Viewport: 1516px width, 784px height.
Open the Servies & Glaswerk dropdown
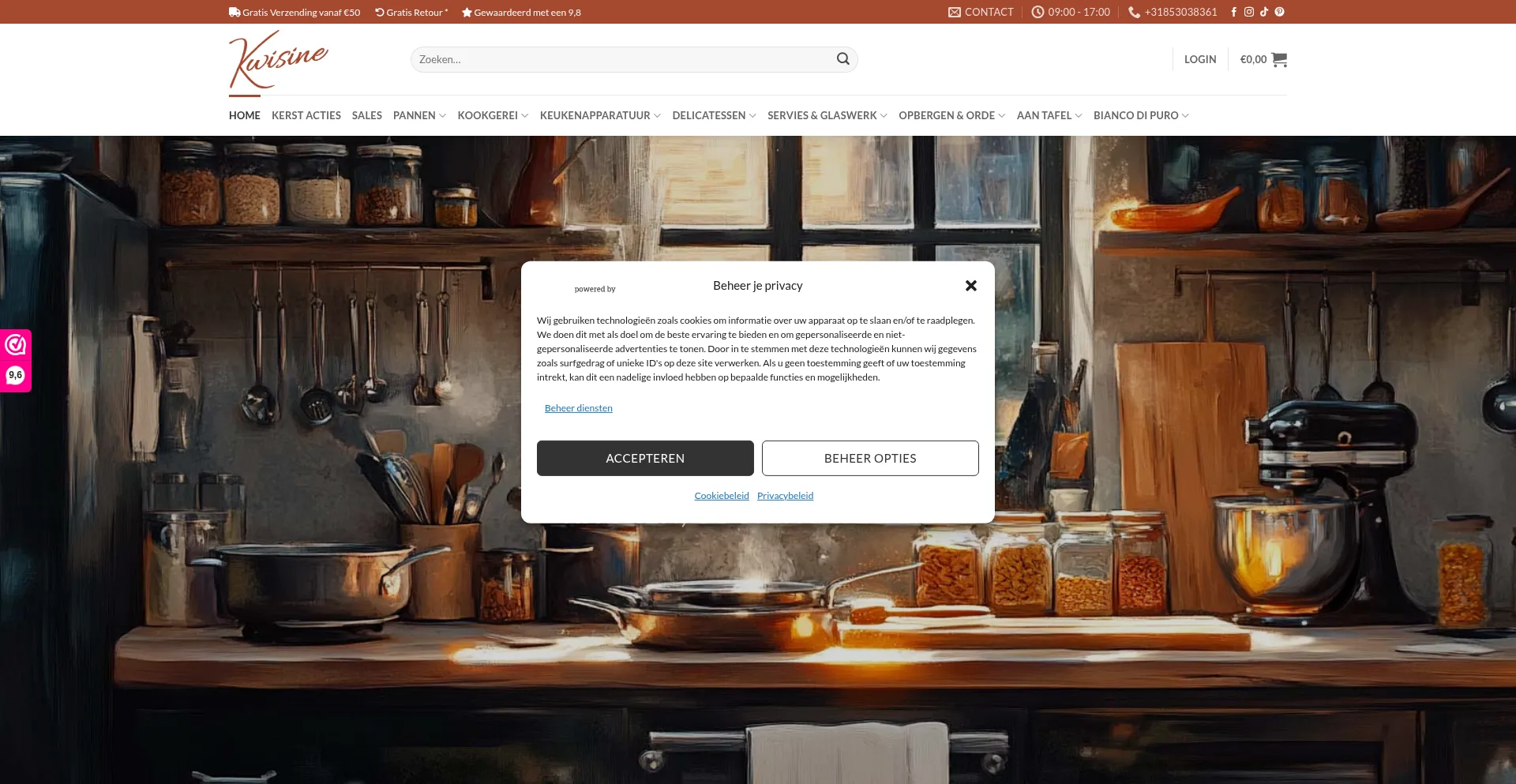click(827, 115)
